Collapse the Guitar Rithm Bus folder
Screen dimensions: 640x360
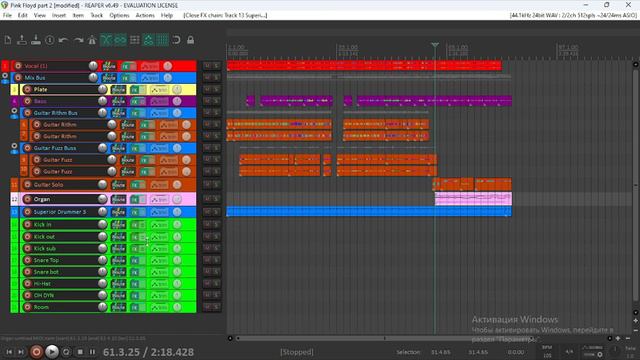coord(14,111)
